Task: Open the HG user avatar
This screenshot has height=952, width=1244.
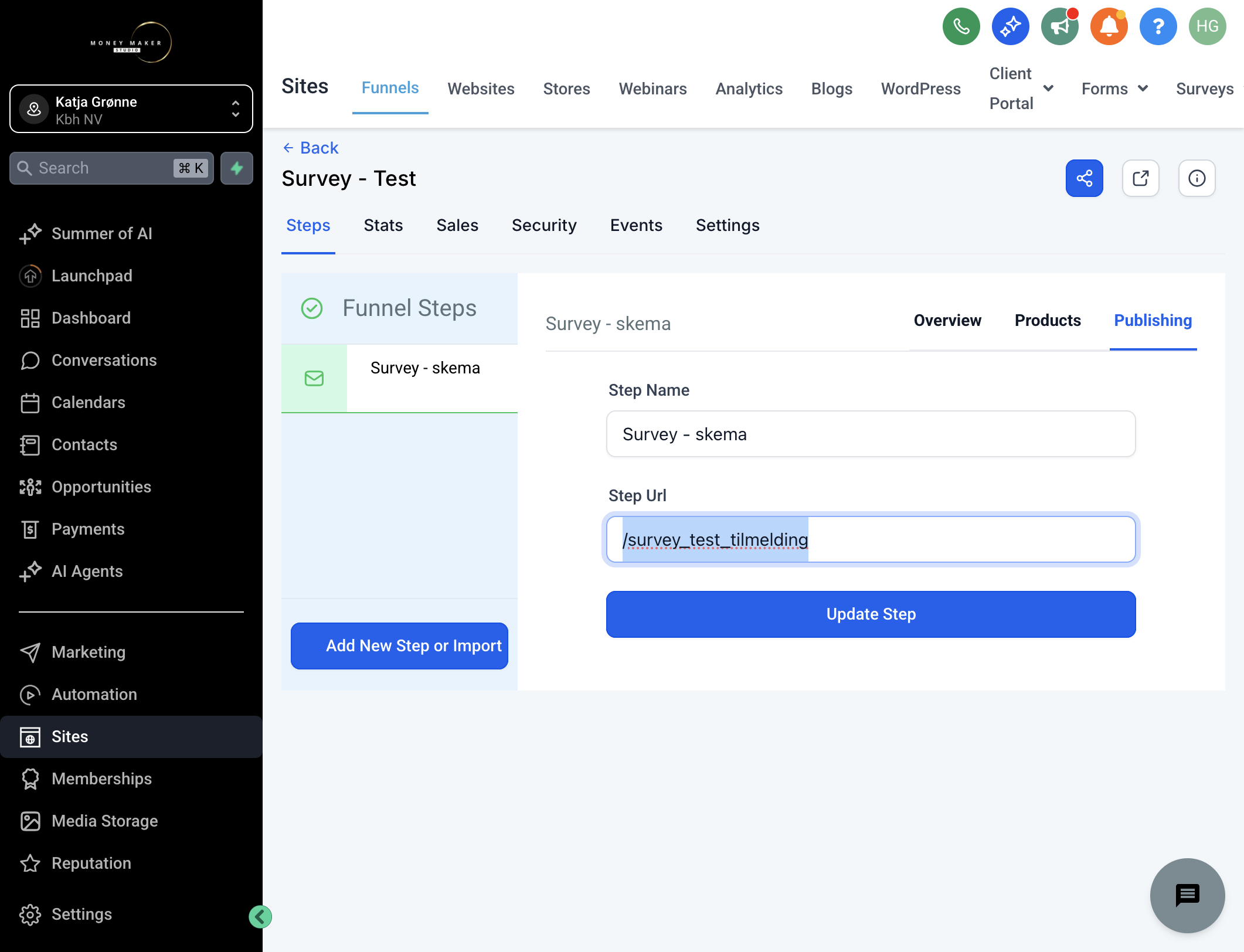Action: [x=1207, y=26]
